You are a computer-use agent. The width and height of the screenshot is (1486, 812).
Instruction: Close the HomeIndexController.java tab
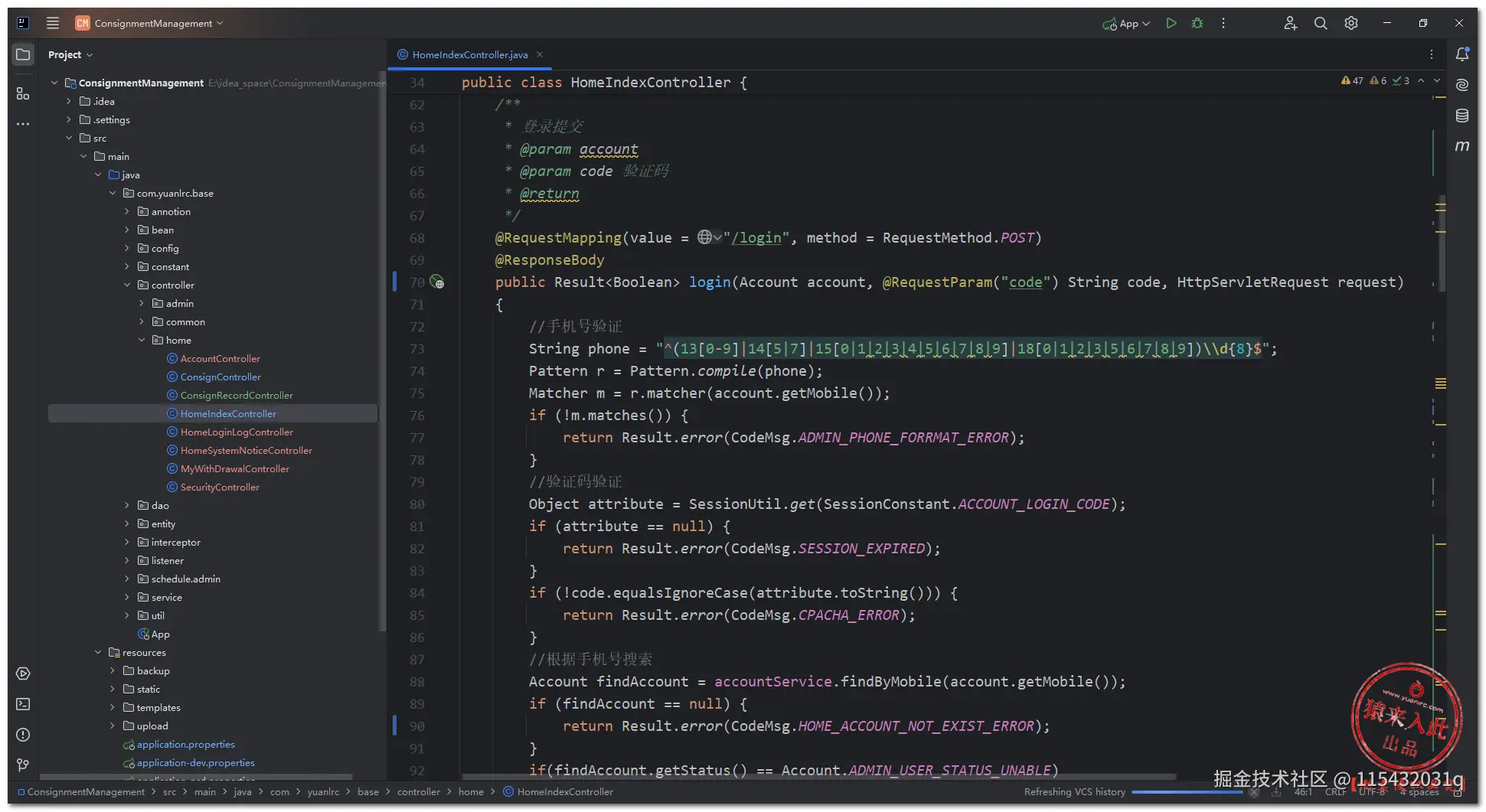[x=540, y=54]
